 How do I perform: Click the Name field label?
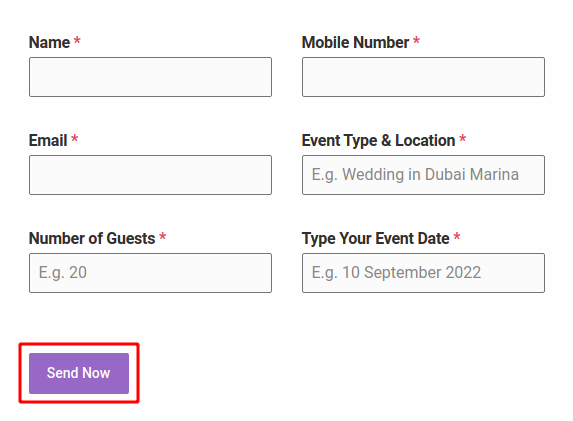point(49,42)
